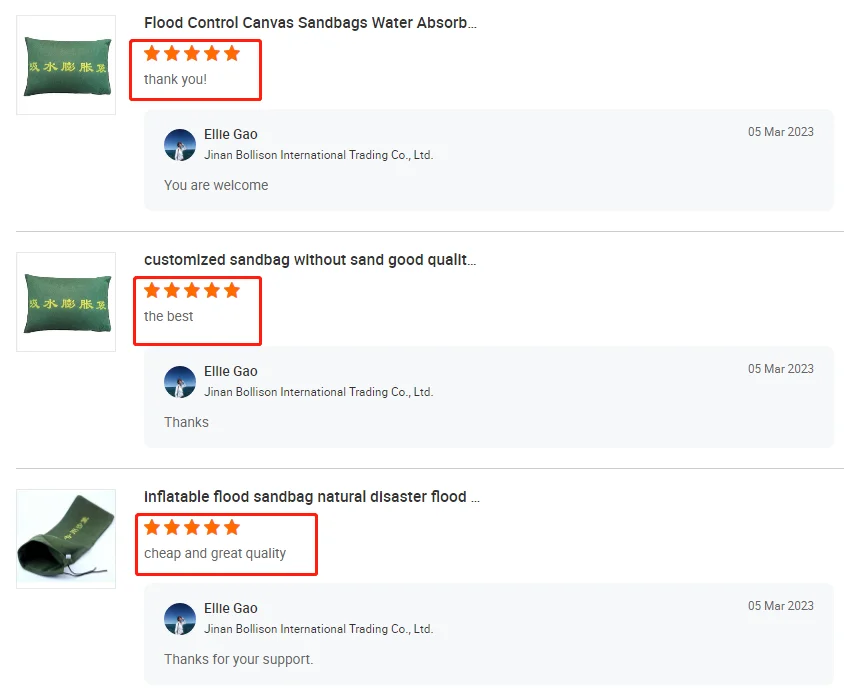The width and height of the screenshot is (844, 694).
Task: Open the customized sandbag product thumbnail
Action: (x=66, y=302)
